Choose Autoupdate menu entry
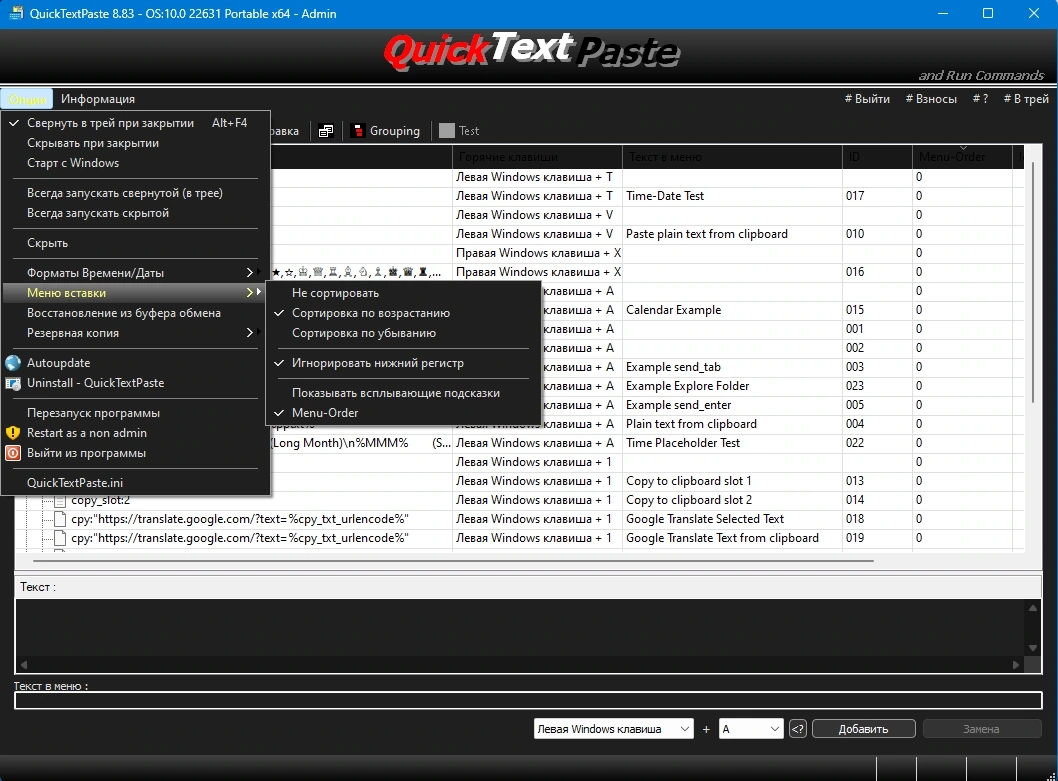This screenshot has width=1058, height=781. pos(136,363)
